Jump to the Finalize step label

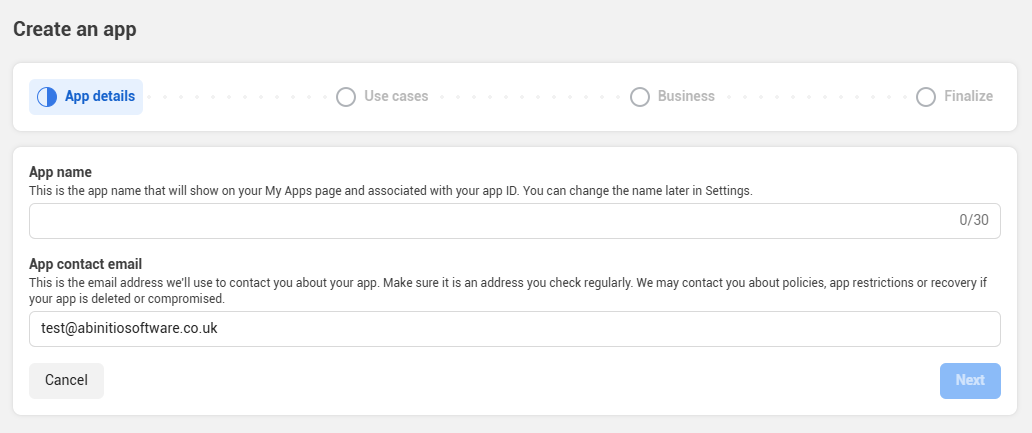968,97
